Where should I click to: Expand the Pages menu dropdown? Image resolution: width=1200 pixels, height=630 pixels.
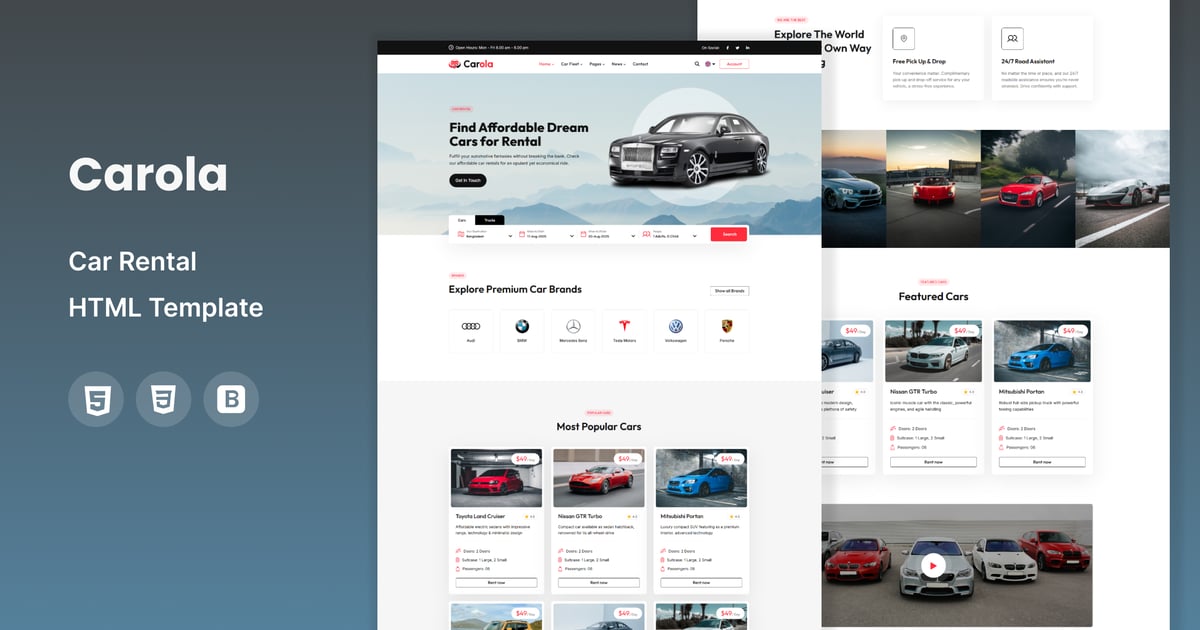tap(597, 64)
